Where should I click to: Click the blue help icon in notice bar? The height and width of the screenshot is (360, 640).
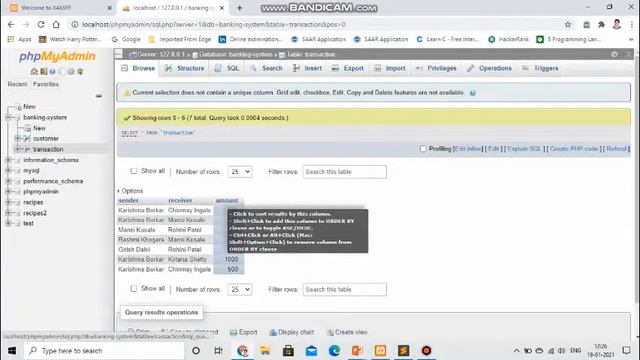tap(473, 93)
